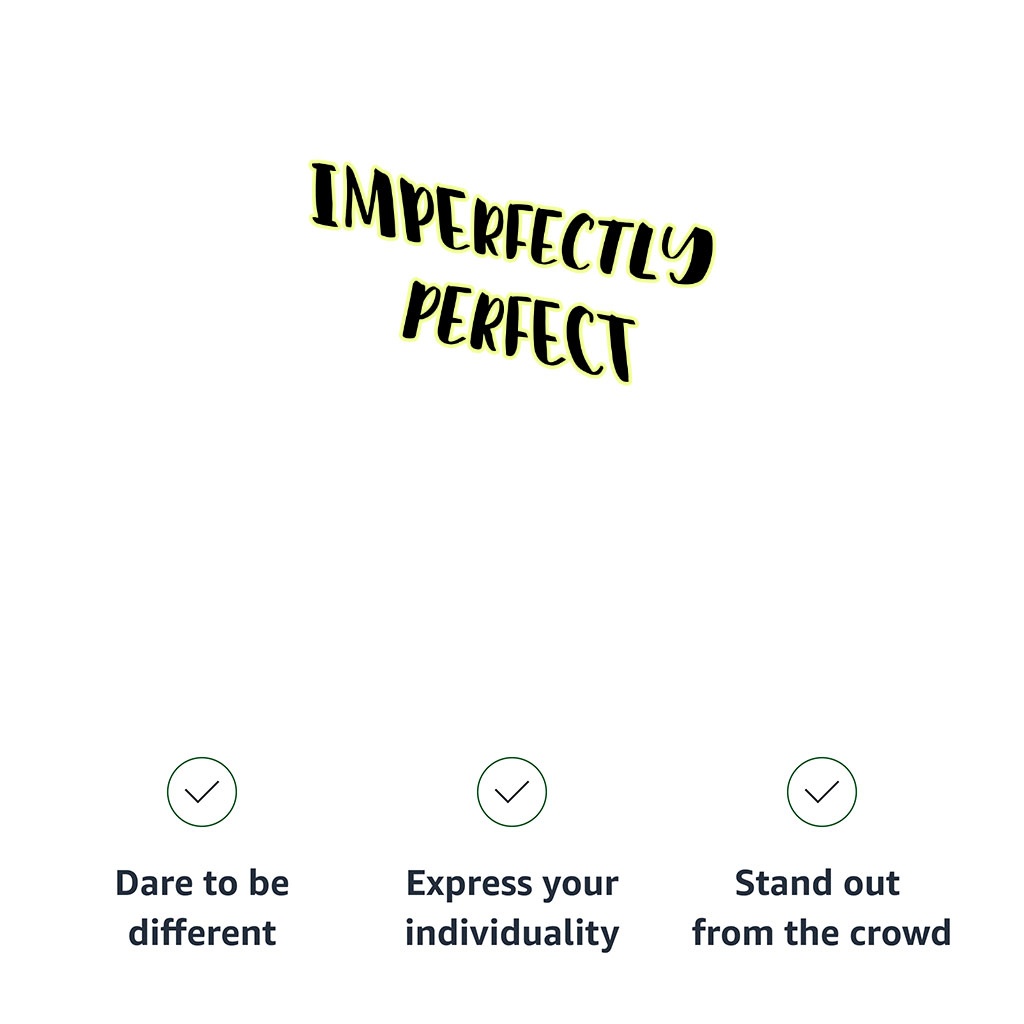Viewport: 1024px width, 1024px height.
Task: Click the checkmark above Stand out from the crowd
Action: pyautogui.click(x=822, y=792)
